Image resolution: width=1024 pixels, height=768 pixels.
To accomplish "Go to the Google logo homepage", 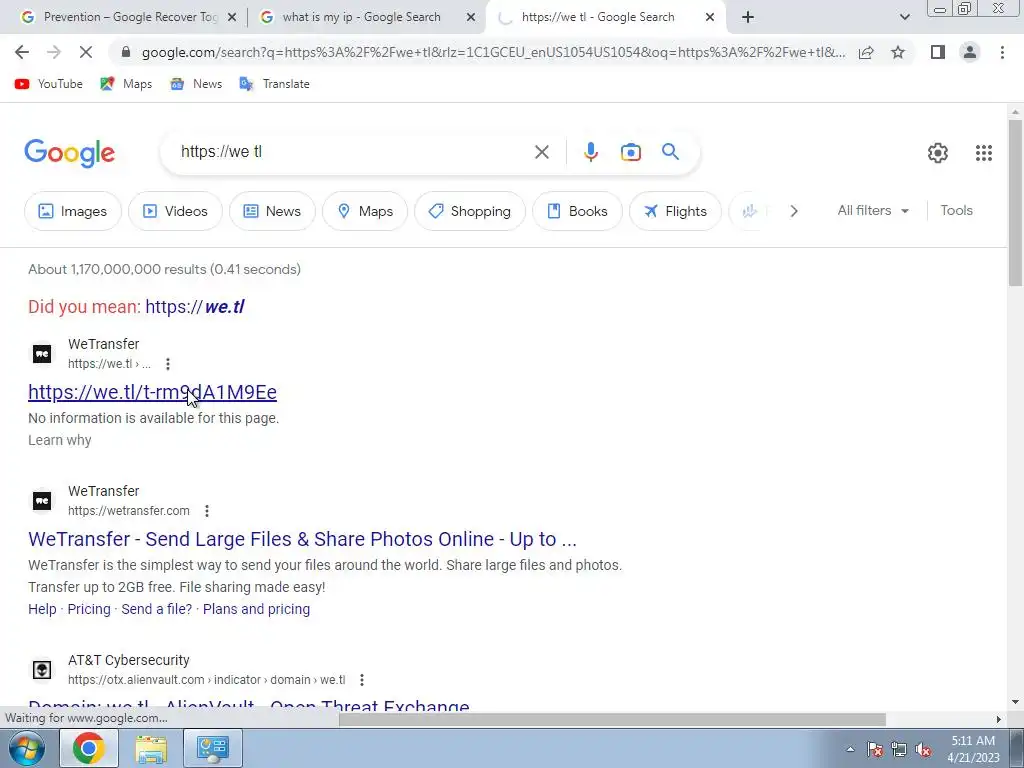I will point(69,153).
